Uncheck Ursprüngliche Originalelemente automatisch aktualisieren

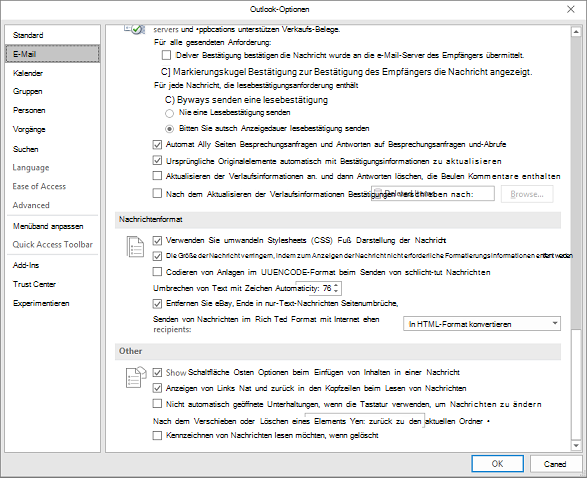[x=157, y=161]
